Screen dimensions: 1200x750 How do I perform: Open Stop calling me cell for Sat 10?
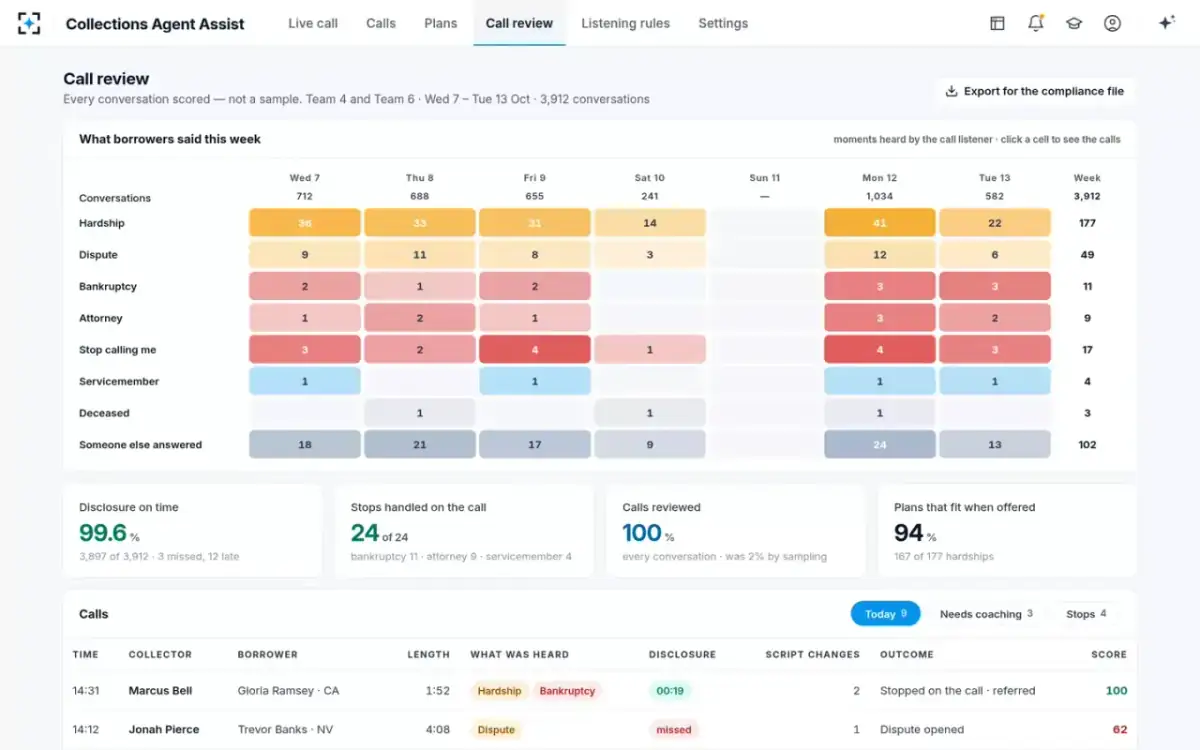tap(650, 350)
